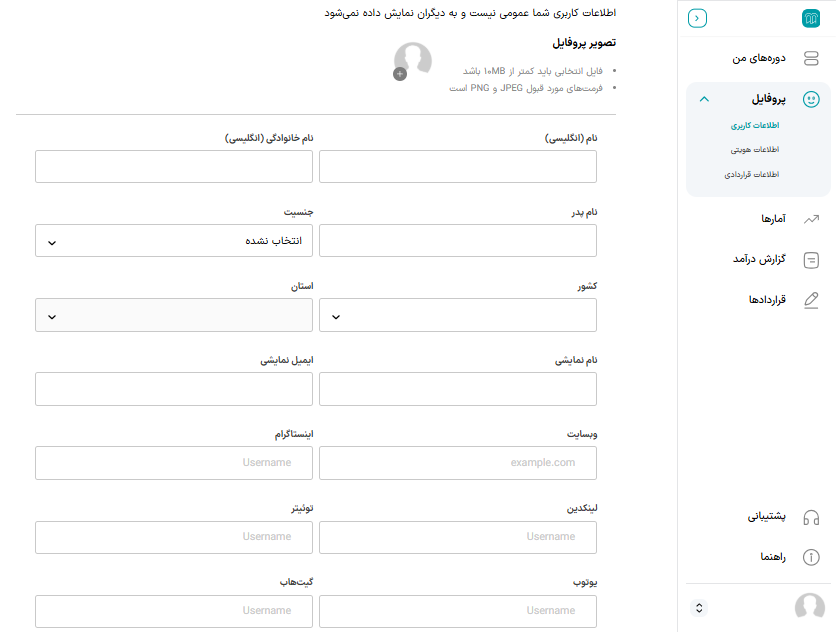Click the profile smiley face icon
The width and height of the screenshot is (836, 632).
(x=811, y=99)
